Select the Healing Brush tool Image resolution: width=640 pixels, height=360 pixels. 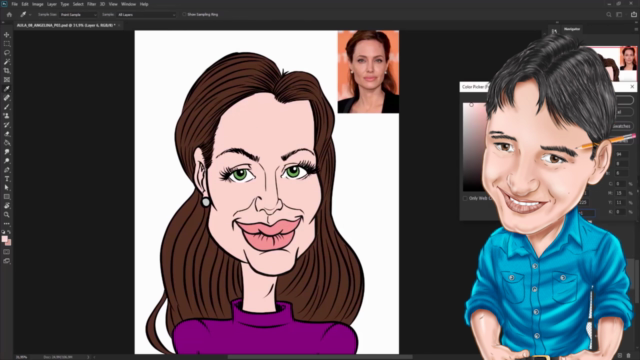coord(7,98)
